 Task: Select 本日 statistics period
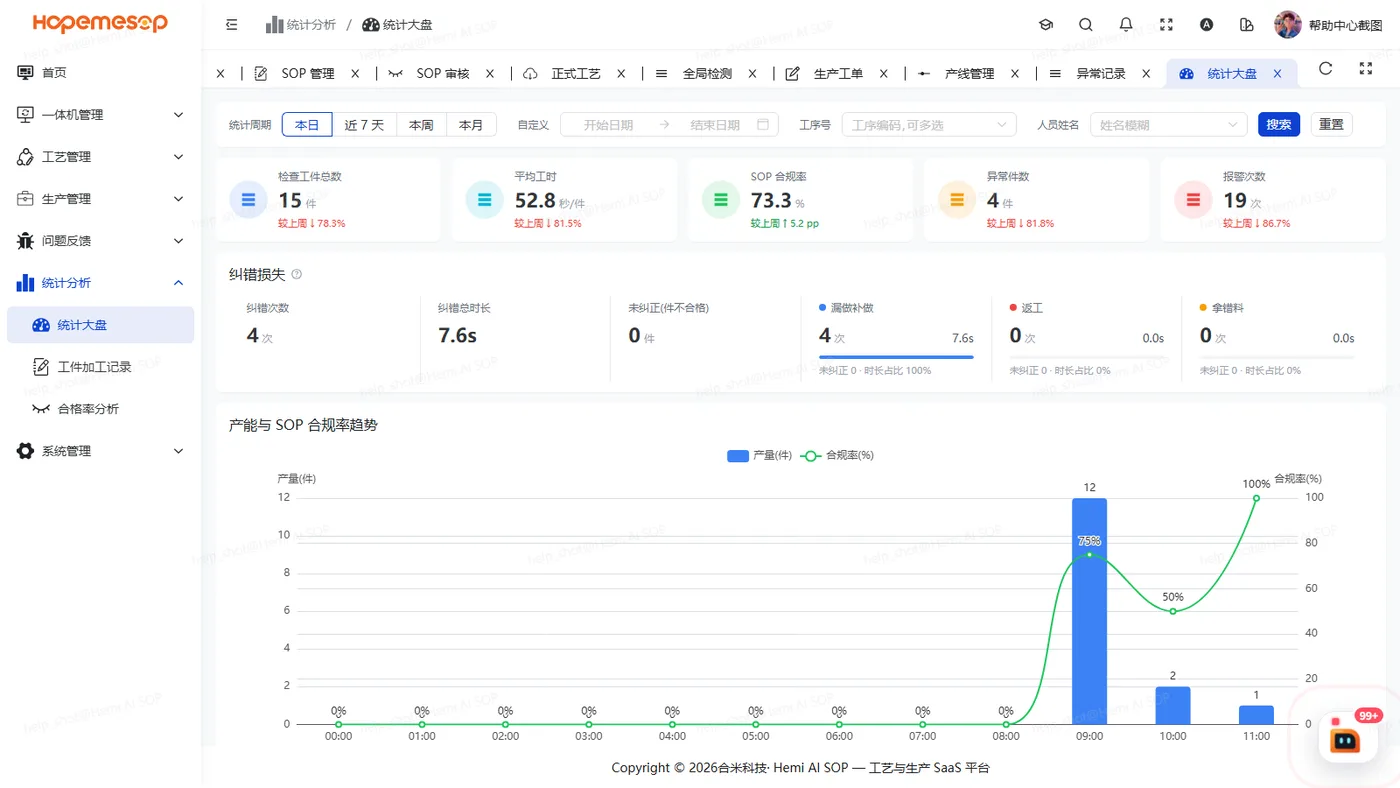pyautogui.click(x=307, y=125)
